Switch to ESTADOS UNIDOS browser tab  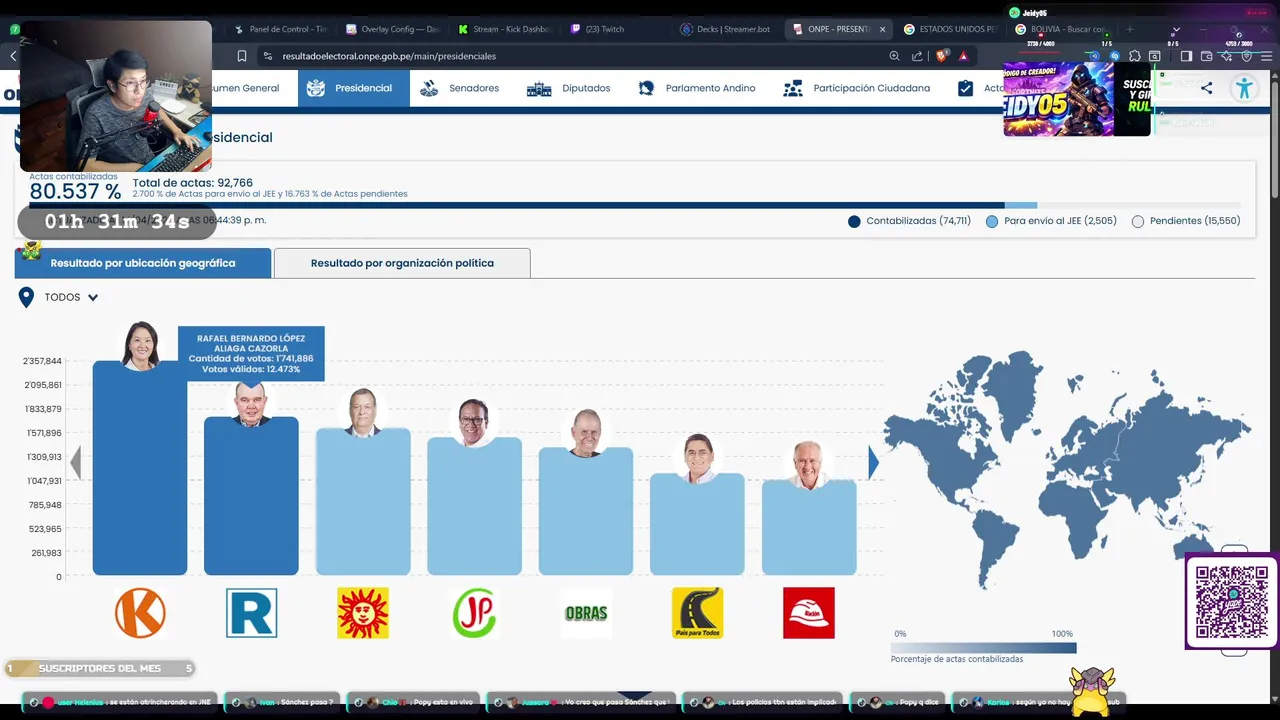[x=950, y=29]
